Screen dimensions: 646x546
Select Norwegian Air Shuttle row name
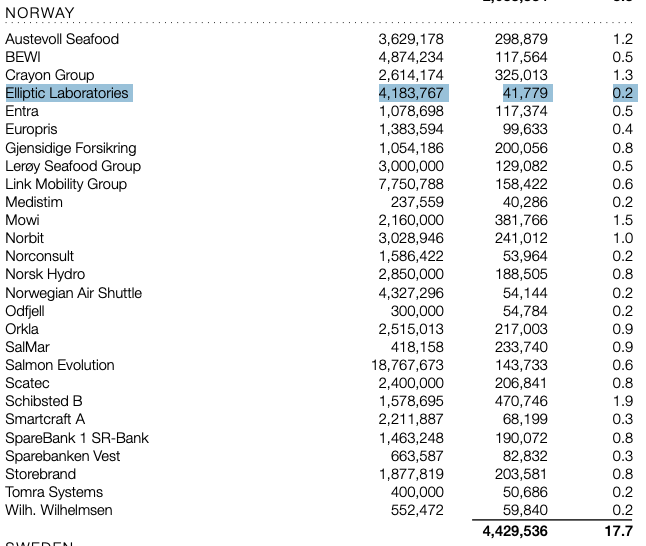(73, 293)
